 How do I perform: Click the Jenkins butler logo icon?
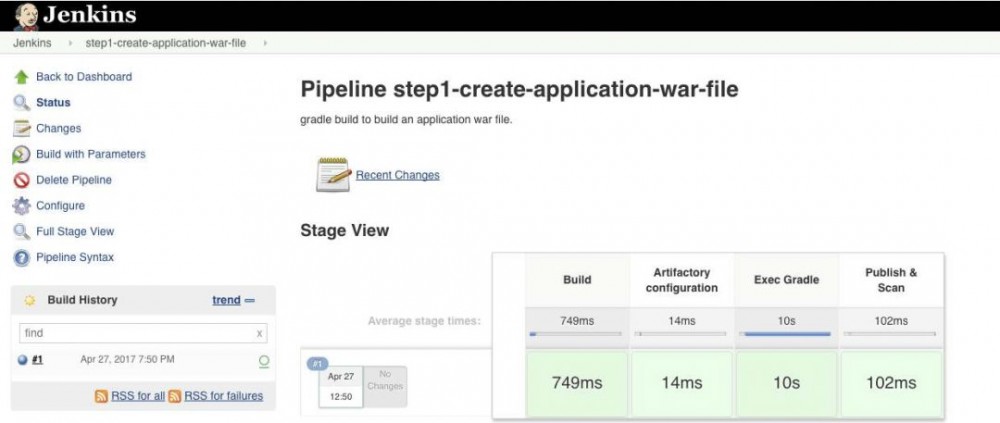pos(26,17)
